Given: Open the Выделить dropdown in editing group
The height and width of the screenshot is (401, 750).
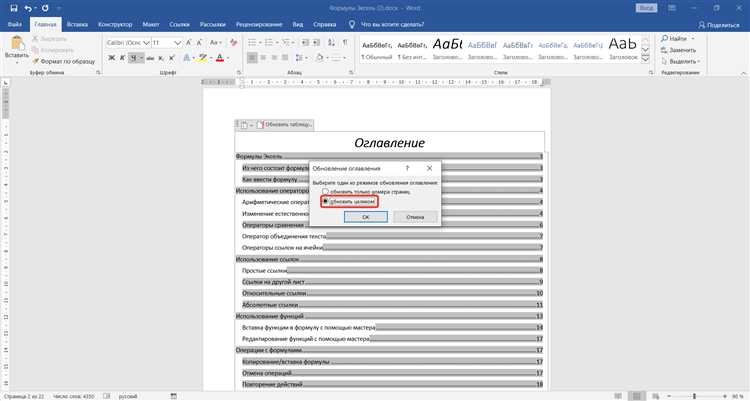Looking at the screenshot, I should pos(681,61).
